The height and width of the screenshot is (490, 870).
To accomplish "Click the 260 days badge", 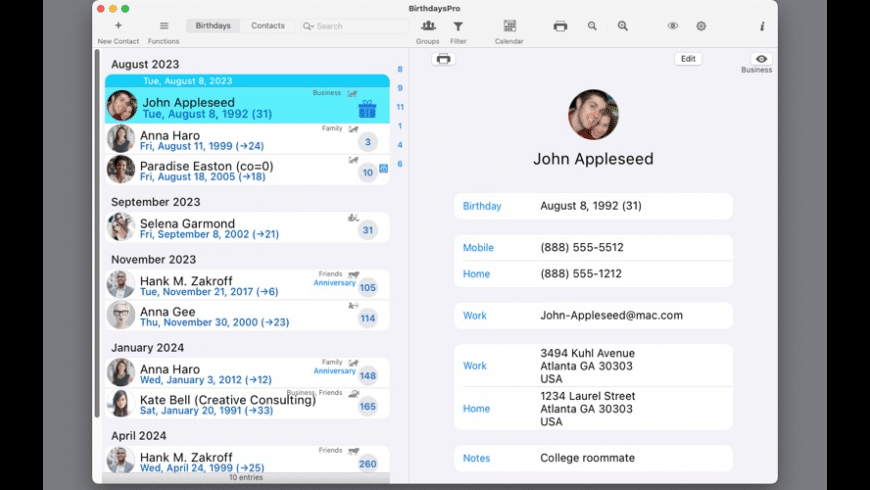I will [367, 464].
